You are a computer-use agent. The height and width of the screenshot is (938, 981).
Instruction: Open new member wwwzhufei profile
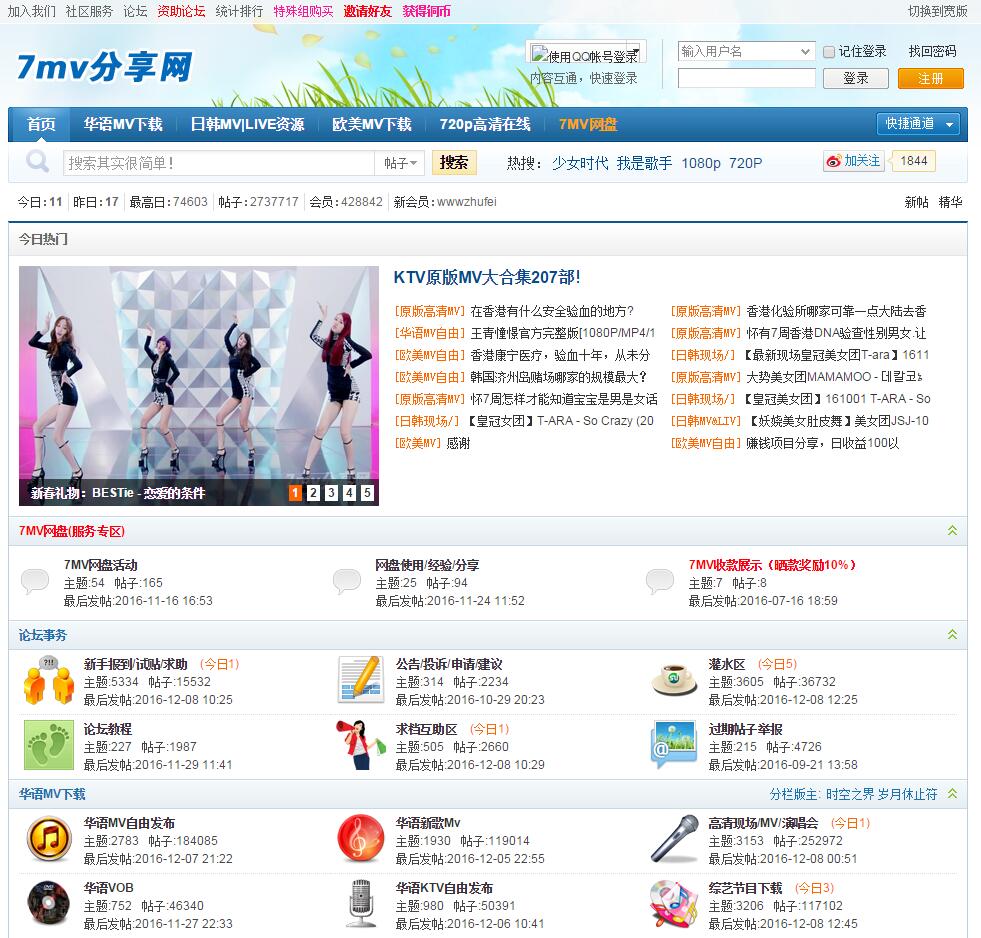pos(467,201)
